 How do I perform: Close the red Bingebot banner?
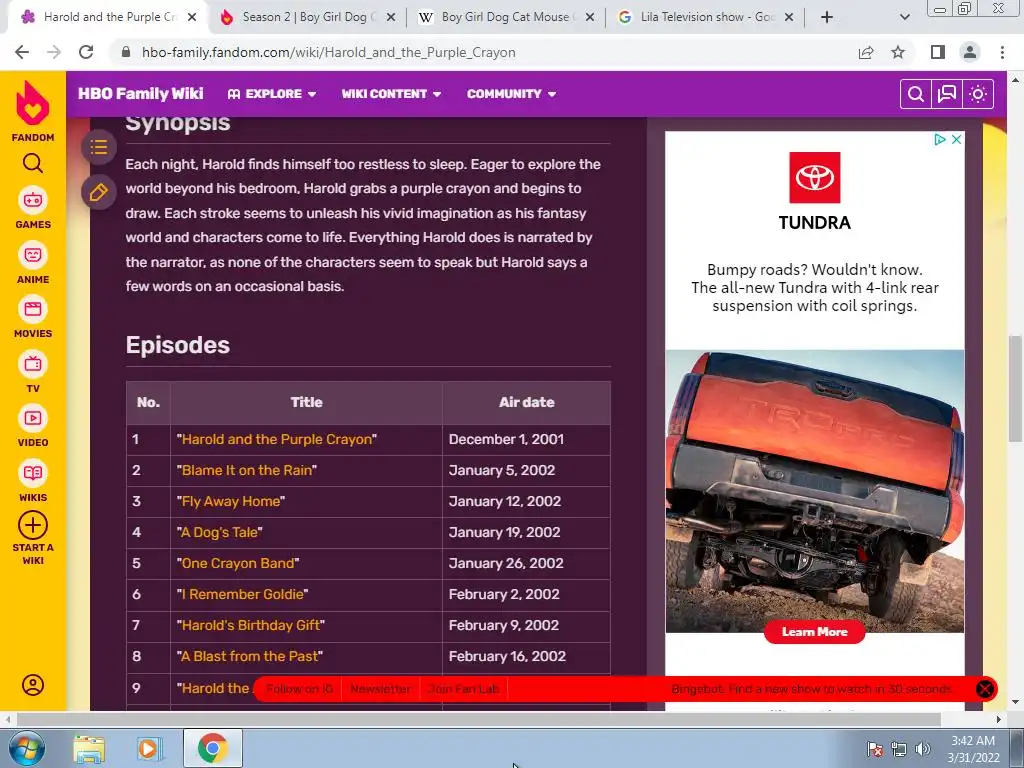coord(985,689)
